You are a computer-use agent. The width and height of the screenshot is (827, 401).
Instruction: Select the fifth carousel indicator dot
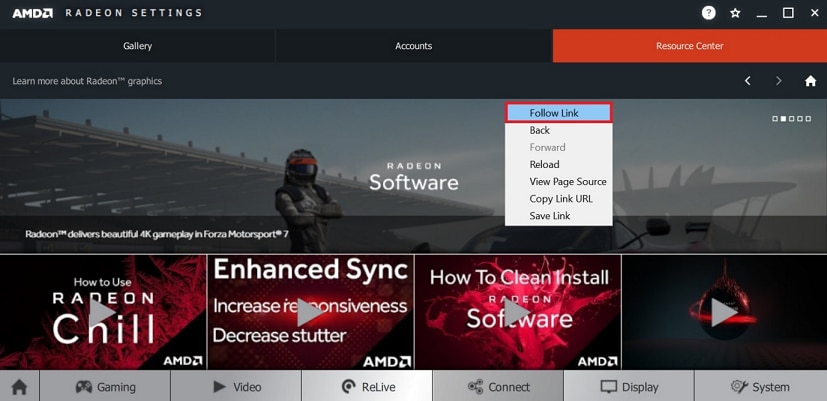coord(808,119)
